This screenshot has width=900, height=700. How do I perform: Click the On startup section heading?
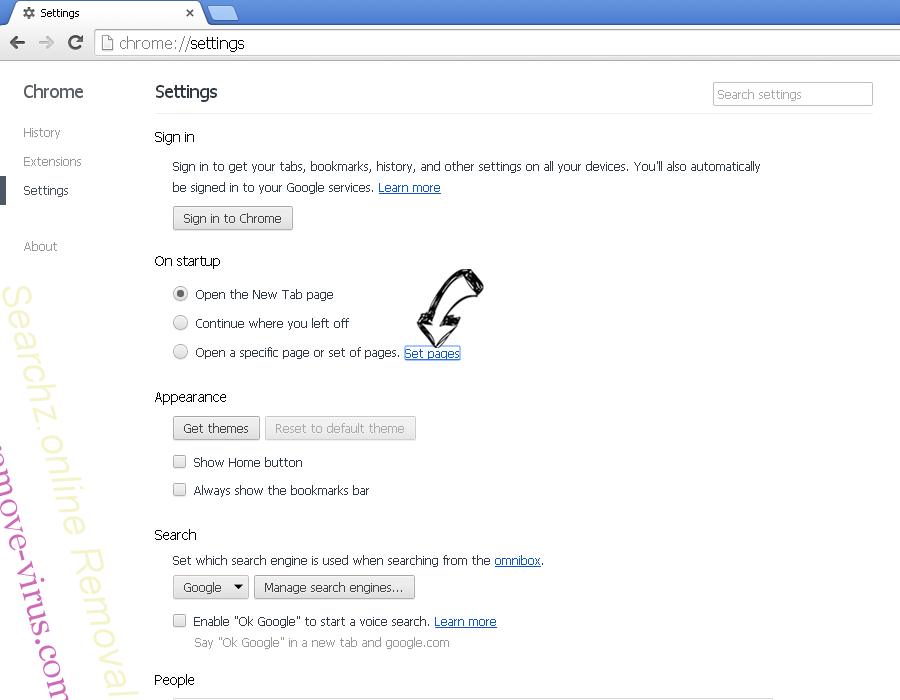[x=187, y=261]
